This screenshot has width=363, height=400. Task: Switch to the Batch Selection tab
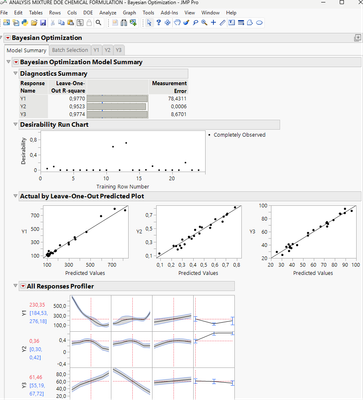click(x=70, y=50)
